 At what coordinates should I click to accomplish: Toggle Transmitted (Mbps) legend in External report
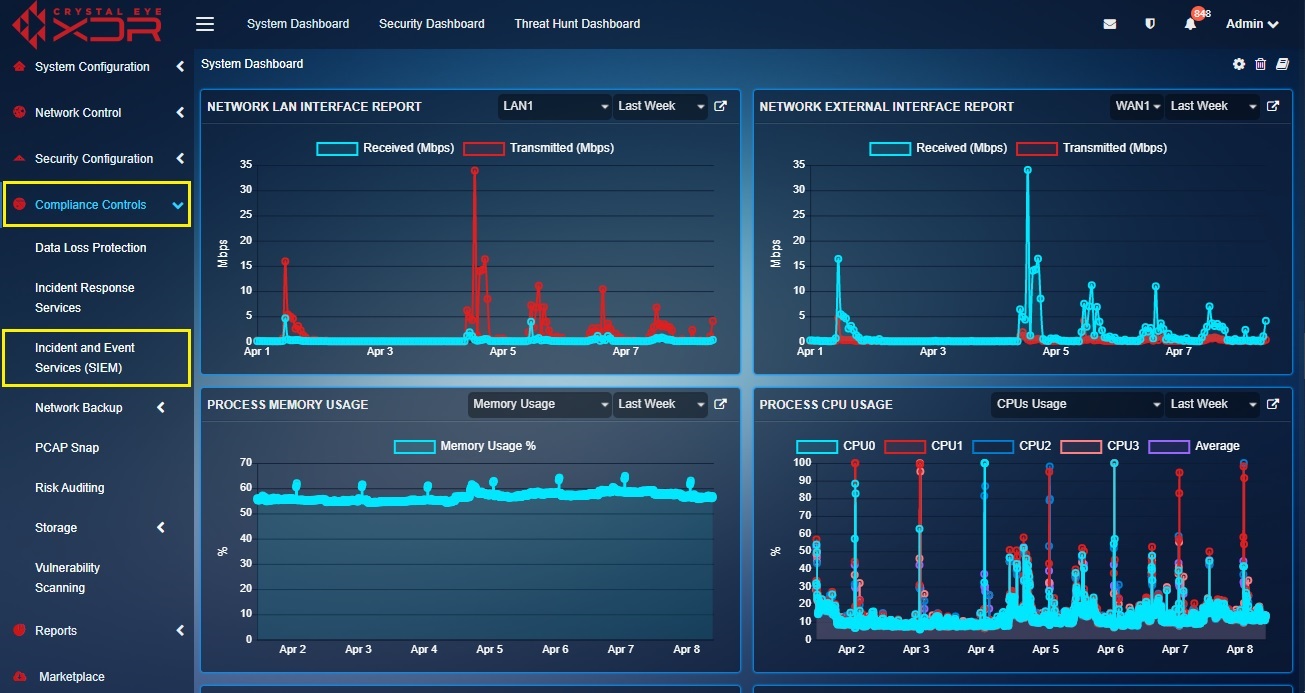(x=1091, y=148)
